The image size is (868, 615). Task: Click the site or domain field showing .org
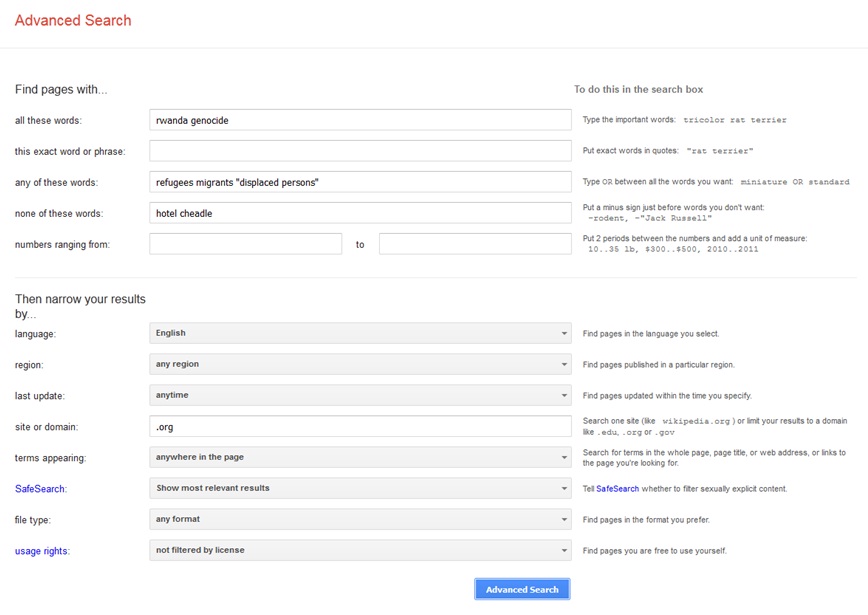360,427
